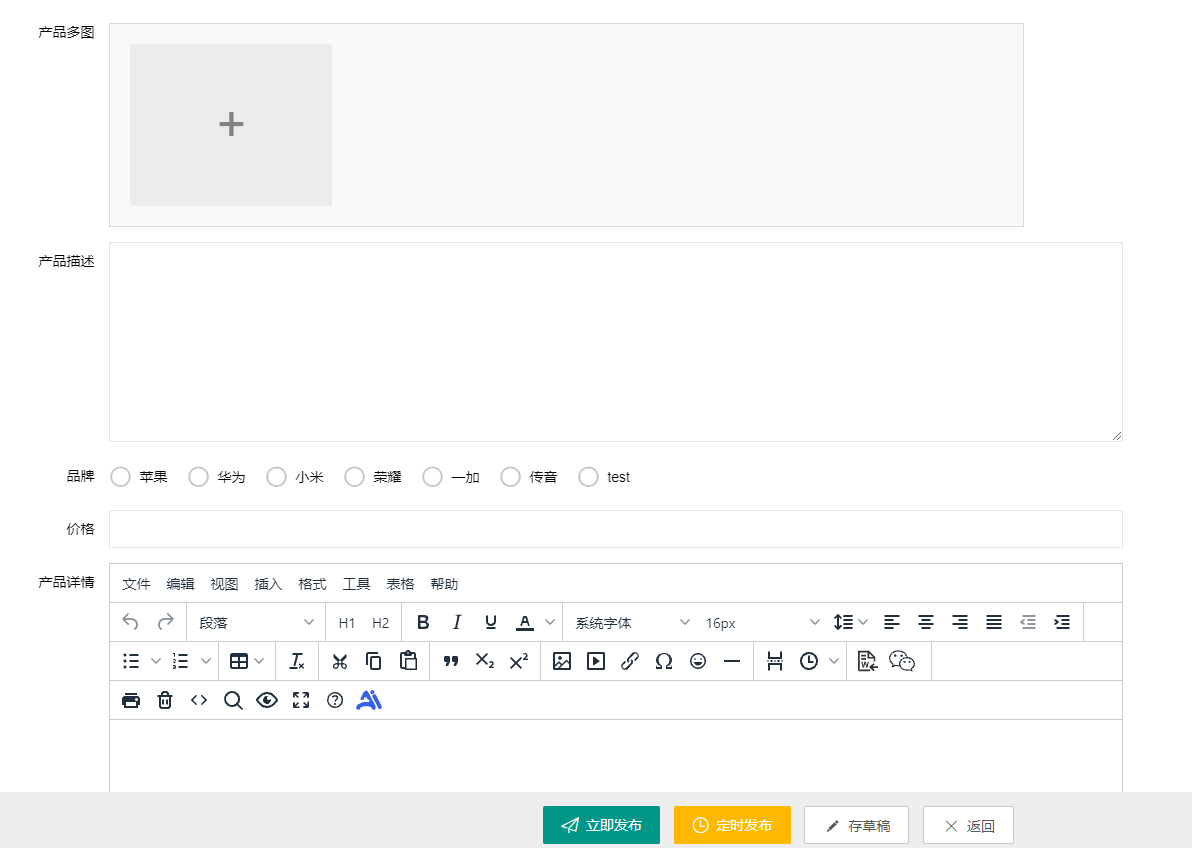Image resolution: width=1192 pixels, height=848 pixels.
Task: Open the 段落 block format dropdown
Action: (x=256, y=622)
